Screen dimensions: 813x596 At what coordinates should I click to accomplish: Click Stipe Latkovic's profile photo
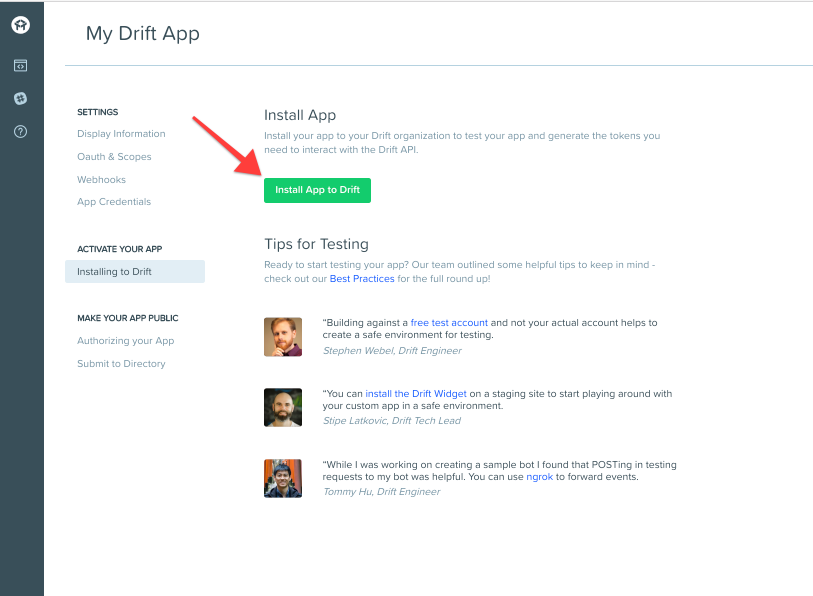tap(283, 408)
